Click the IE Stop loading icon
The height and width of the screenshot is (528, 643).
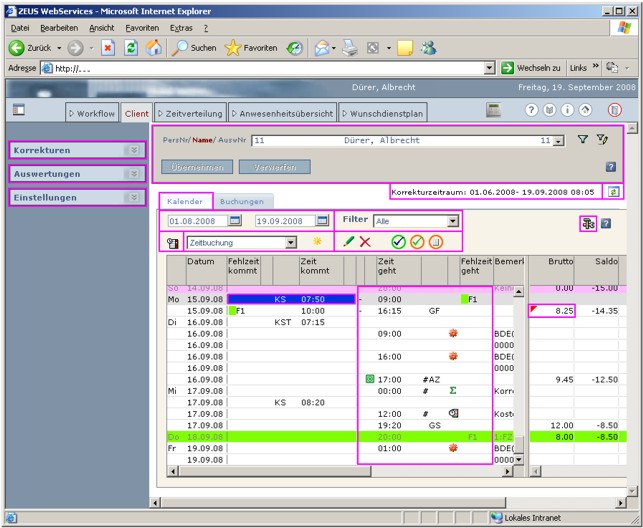(107, 48)
